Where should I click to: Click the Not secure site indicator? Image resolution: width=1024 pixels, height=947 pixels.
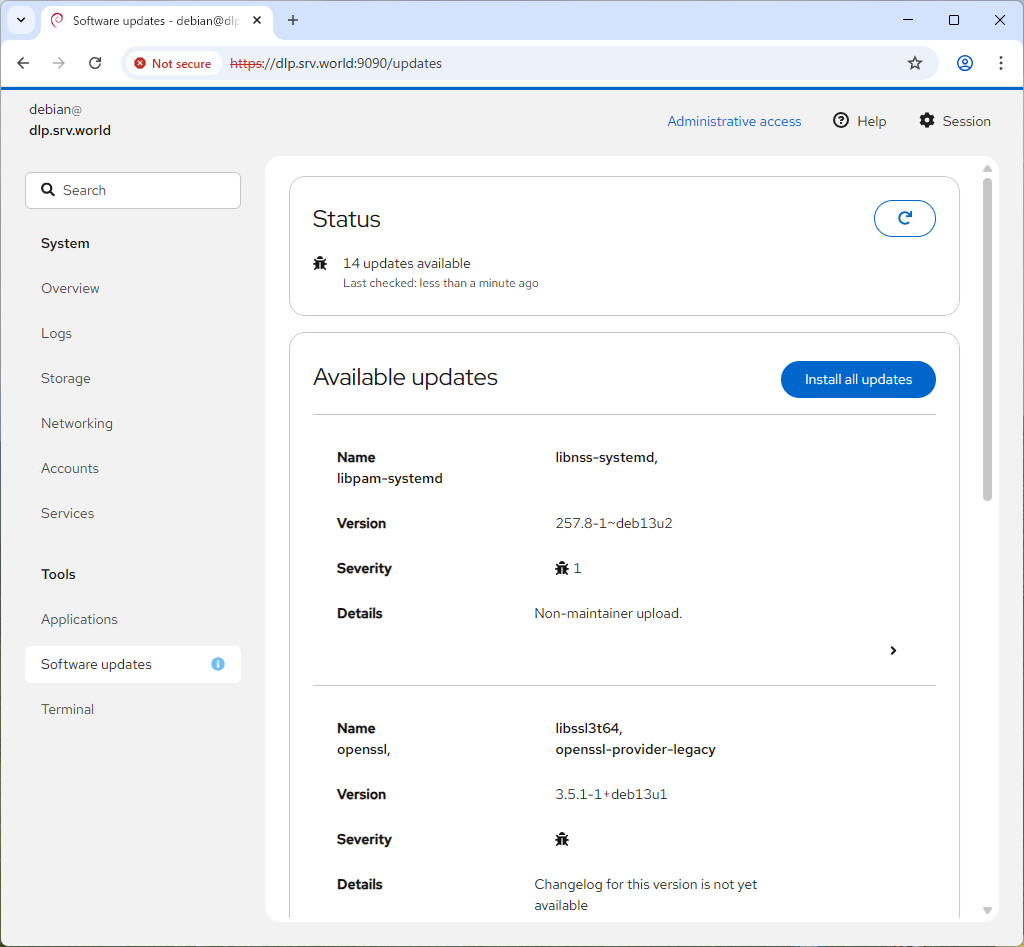[173, 63]
